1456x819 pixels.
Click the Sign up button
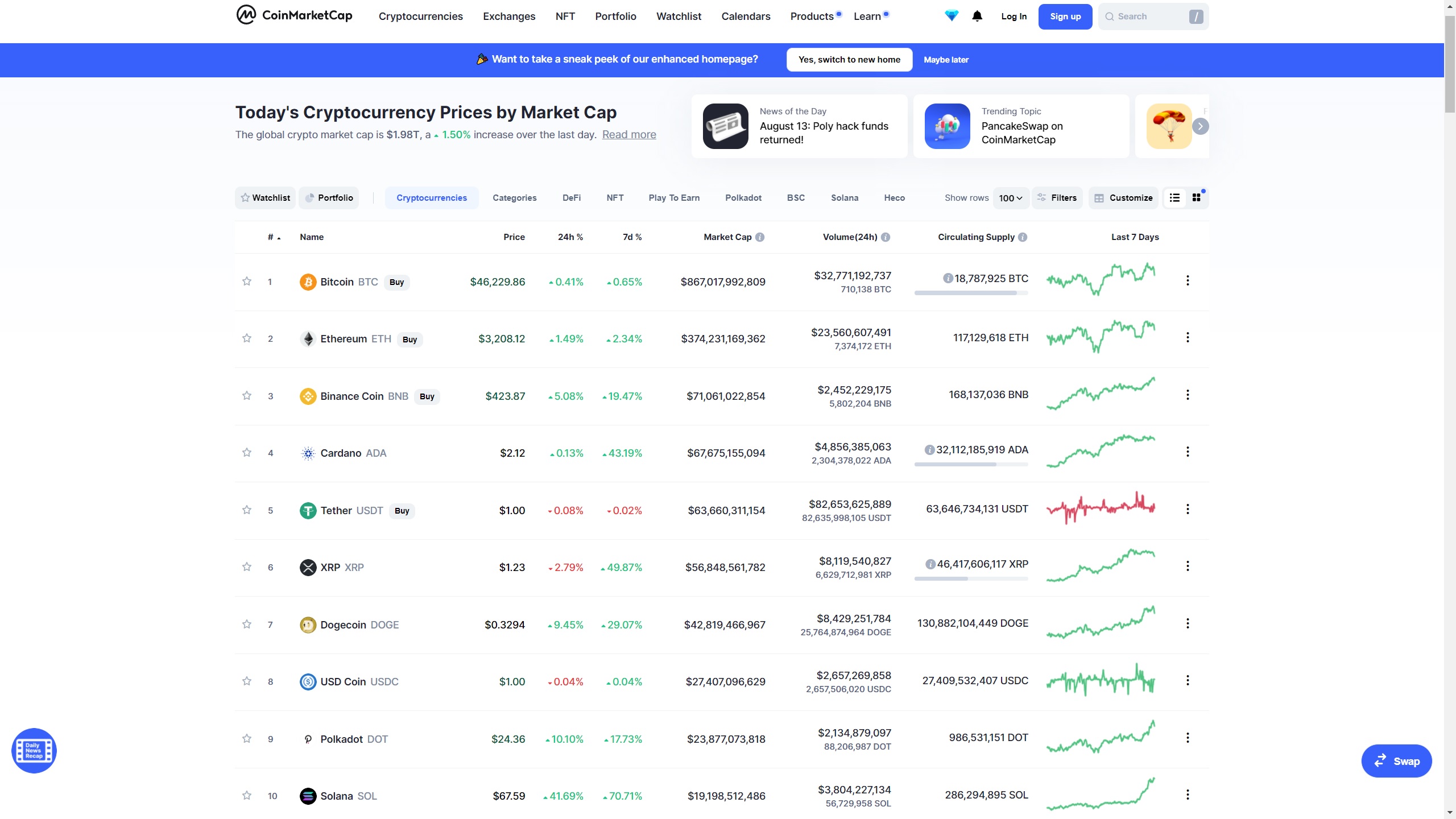[1065, 16]
